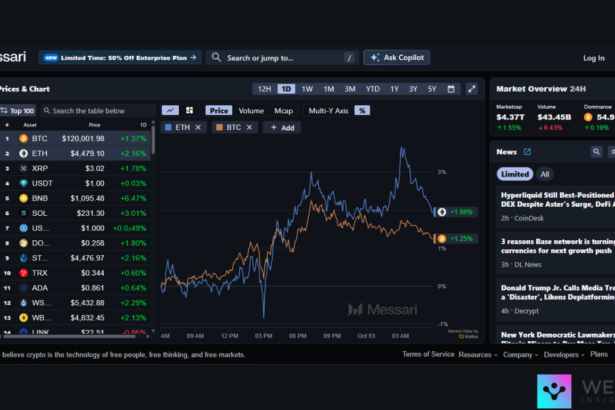
Task: Toggle Multi-Y Axis option
Action: (327, 110)
